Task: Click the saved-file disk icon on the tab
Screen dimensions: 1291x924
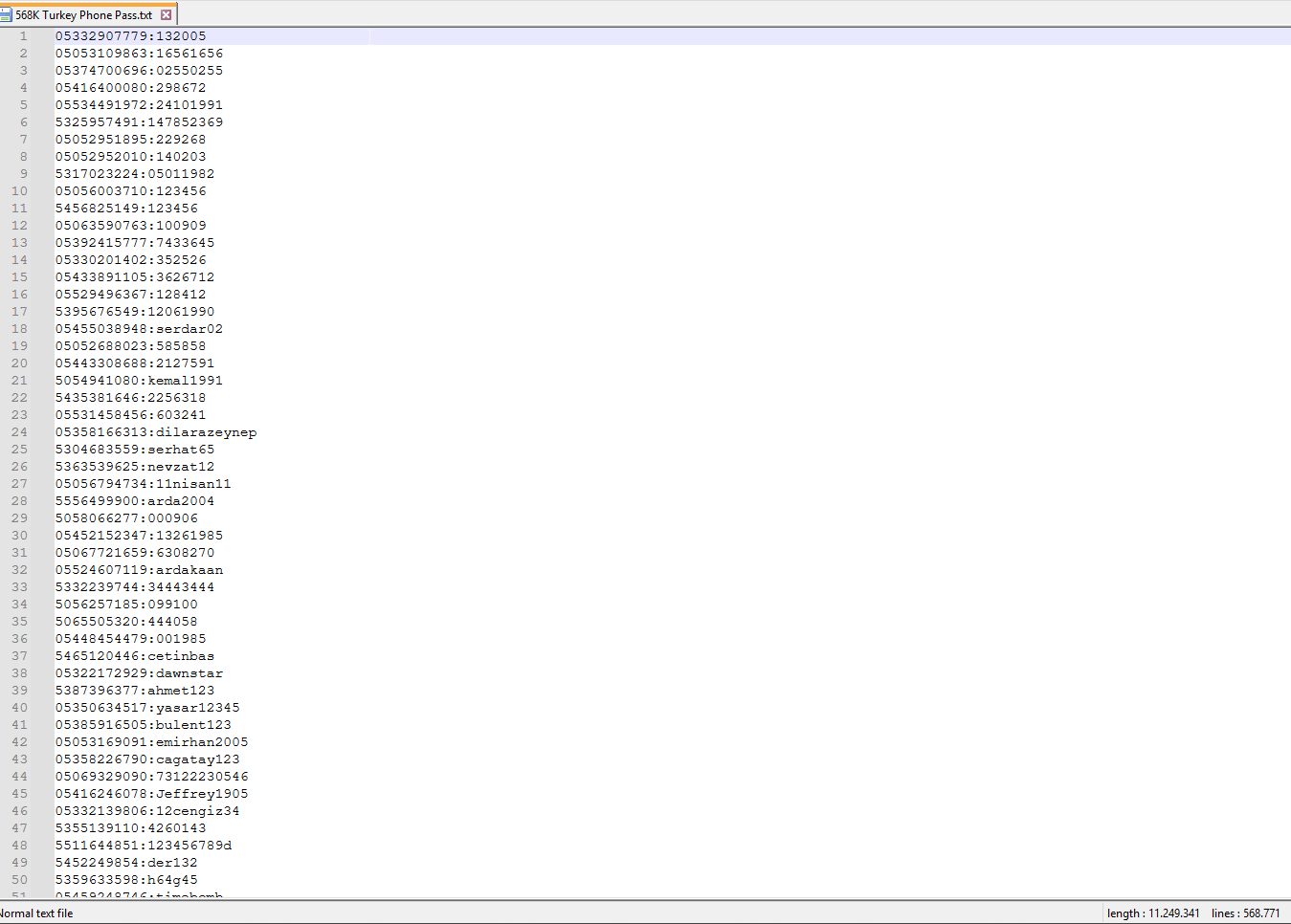Action: coord(6,14)
